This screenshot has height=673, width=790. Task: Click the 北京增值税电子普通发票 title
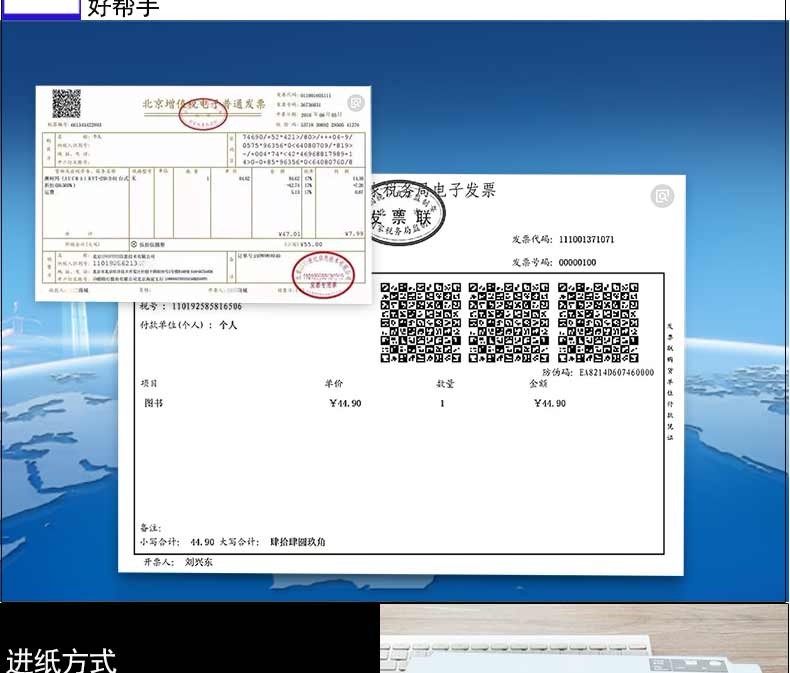point(204,104)
